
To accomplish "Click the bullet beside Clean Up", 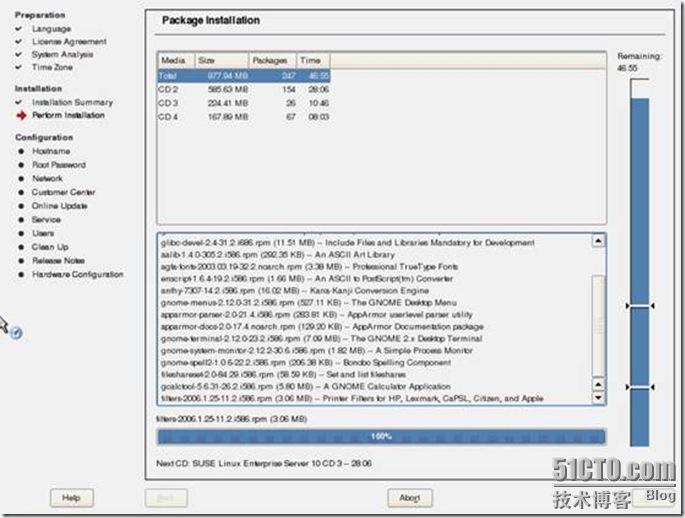I will pyautogui.click(x=21, y=247).
